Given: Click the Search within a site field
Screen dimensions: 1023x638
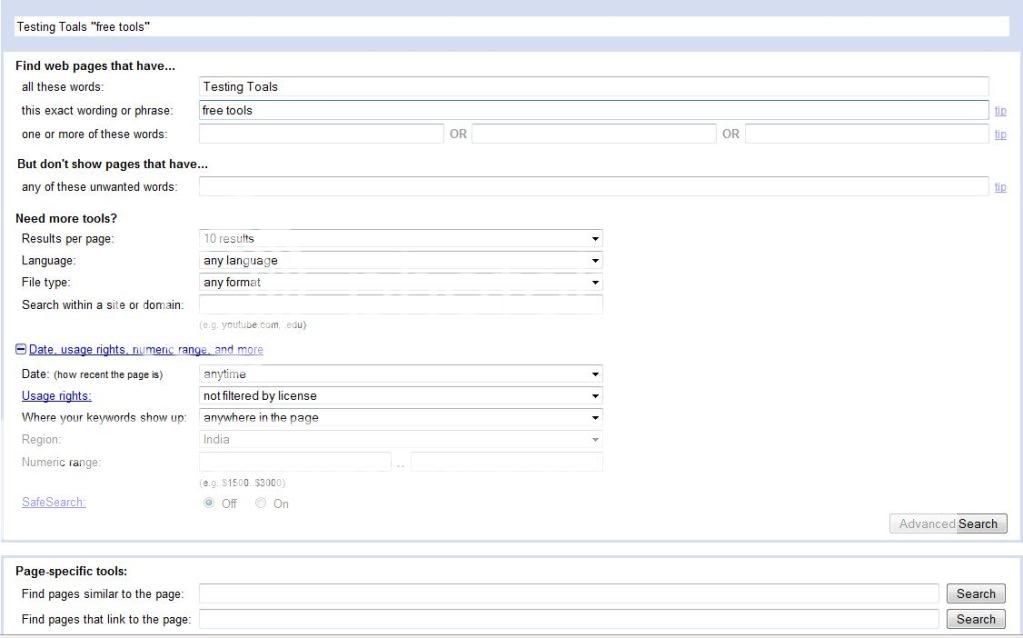Looking at the screenshot, I should [x=400, y=304].
